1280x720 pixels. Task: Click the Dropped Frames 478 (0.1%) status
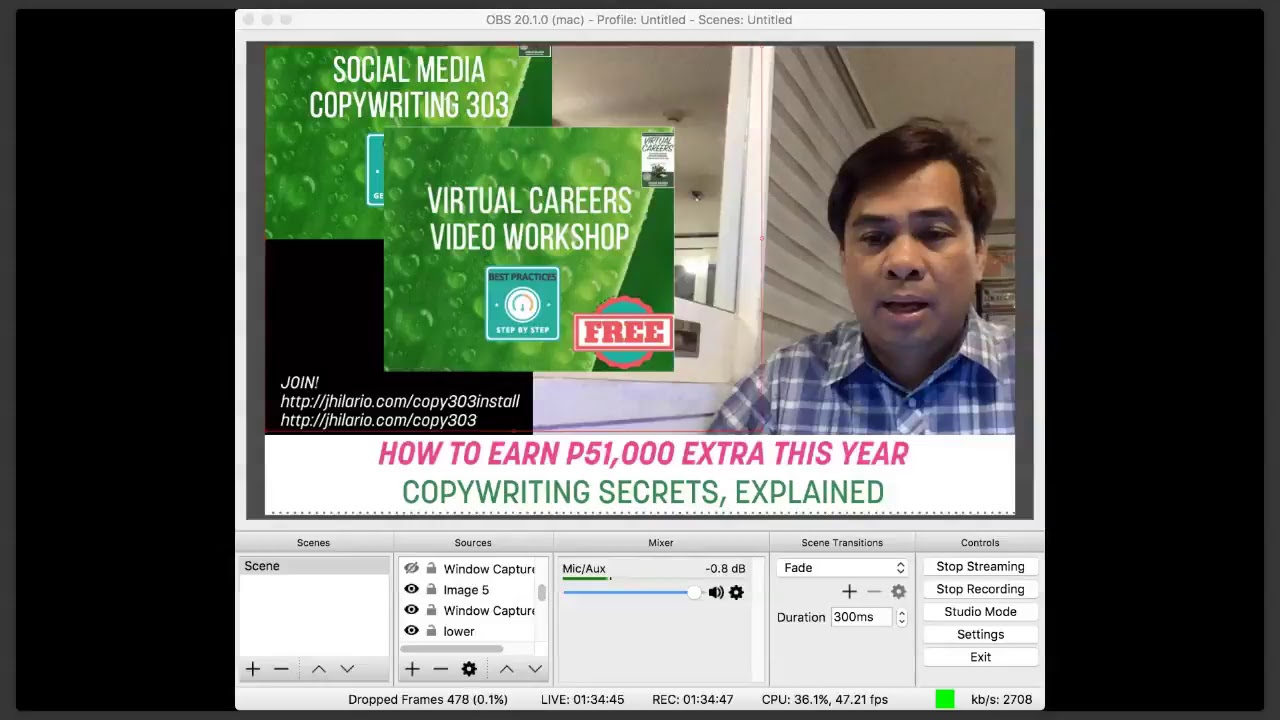coord(428,699)
